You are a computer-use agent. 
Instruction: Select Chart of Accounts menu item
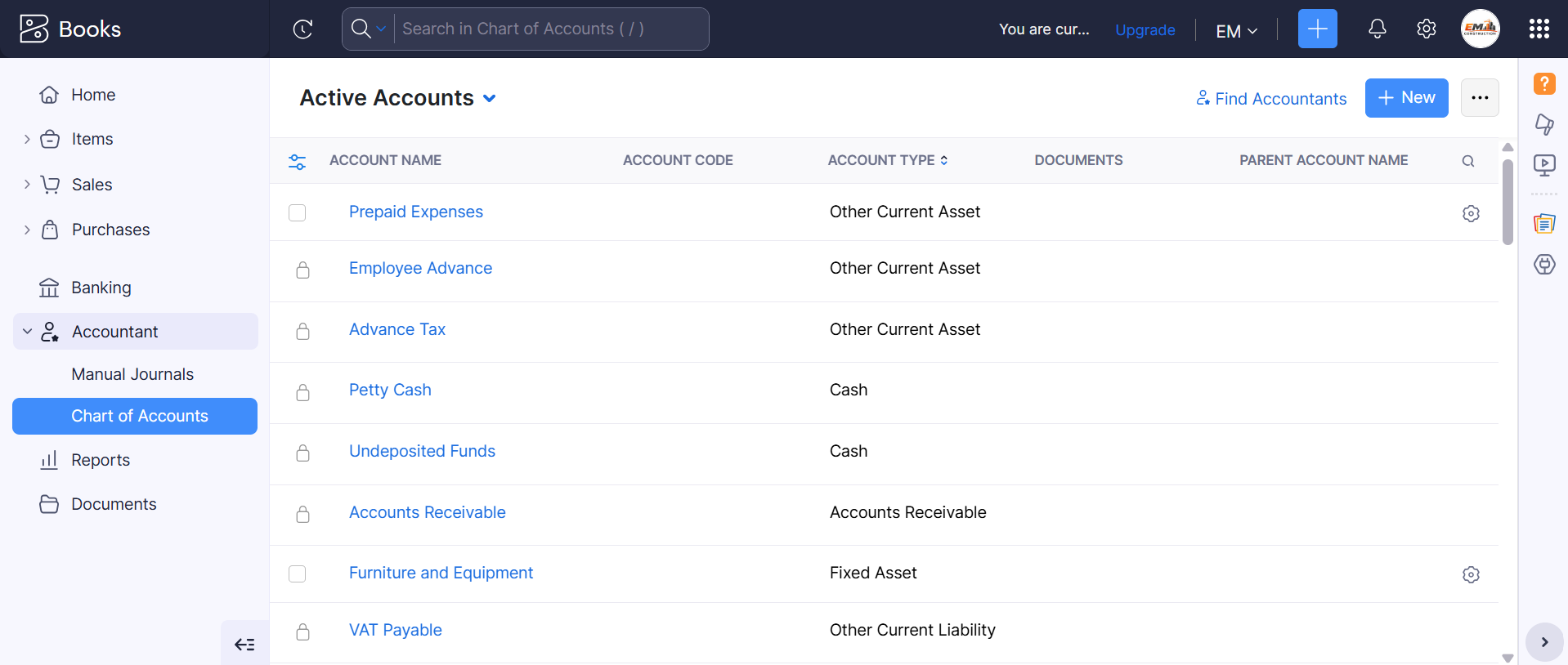135,416
